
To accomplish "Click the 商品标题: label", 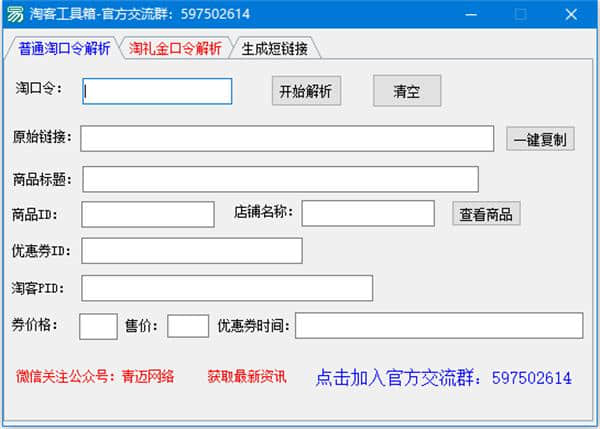I will (42, 179).
